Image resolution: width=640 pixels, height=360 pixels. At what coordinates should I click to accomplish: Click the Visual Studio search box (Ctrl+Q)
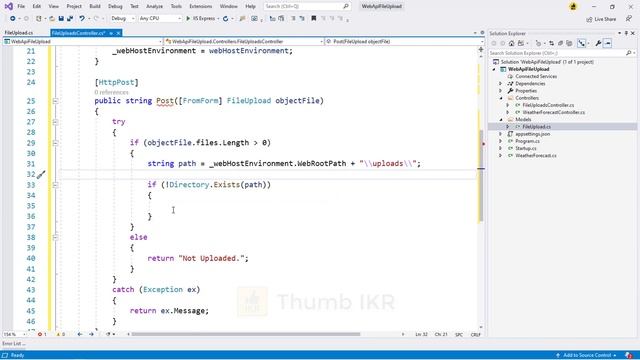point(307,7)
